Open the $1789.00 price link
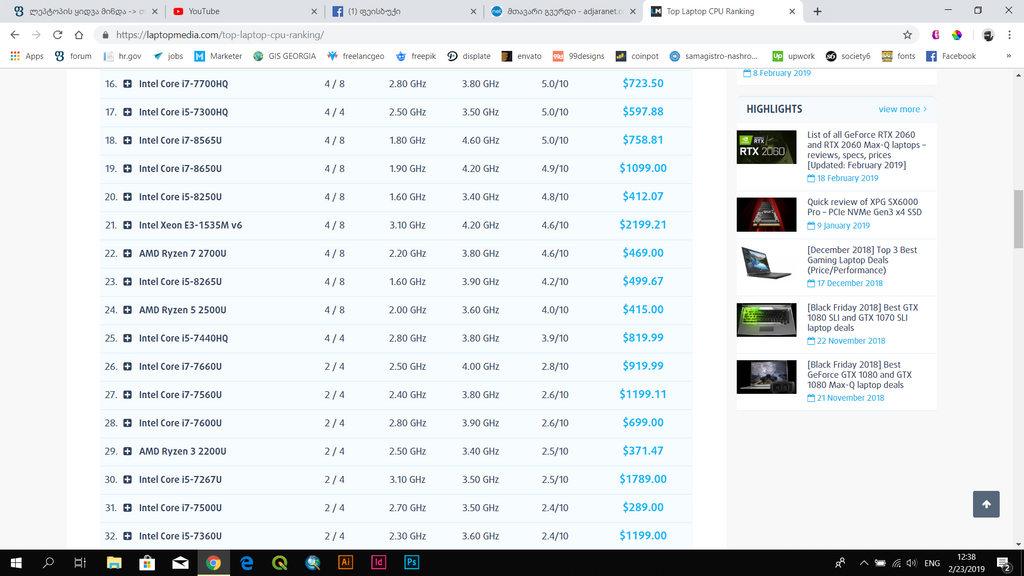The image size is (1024, 576). (643, 479)
